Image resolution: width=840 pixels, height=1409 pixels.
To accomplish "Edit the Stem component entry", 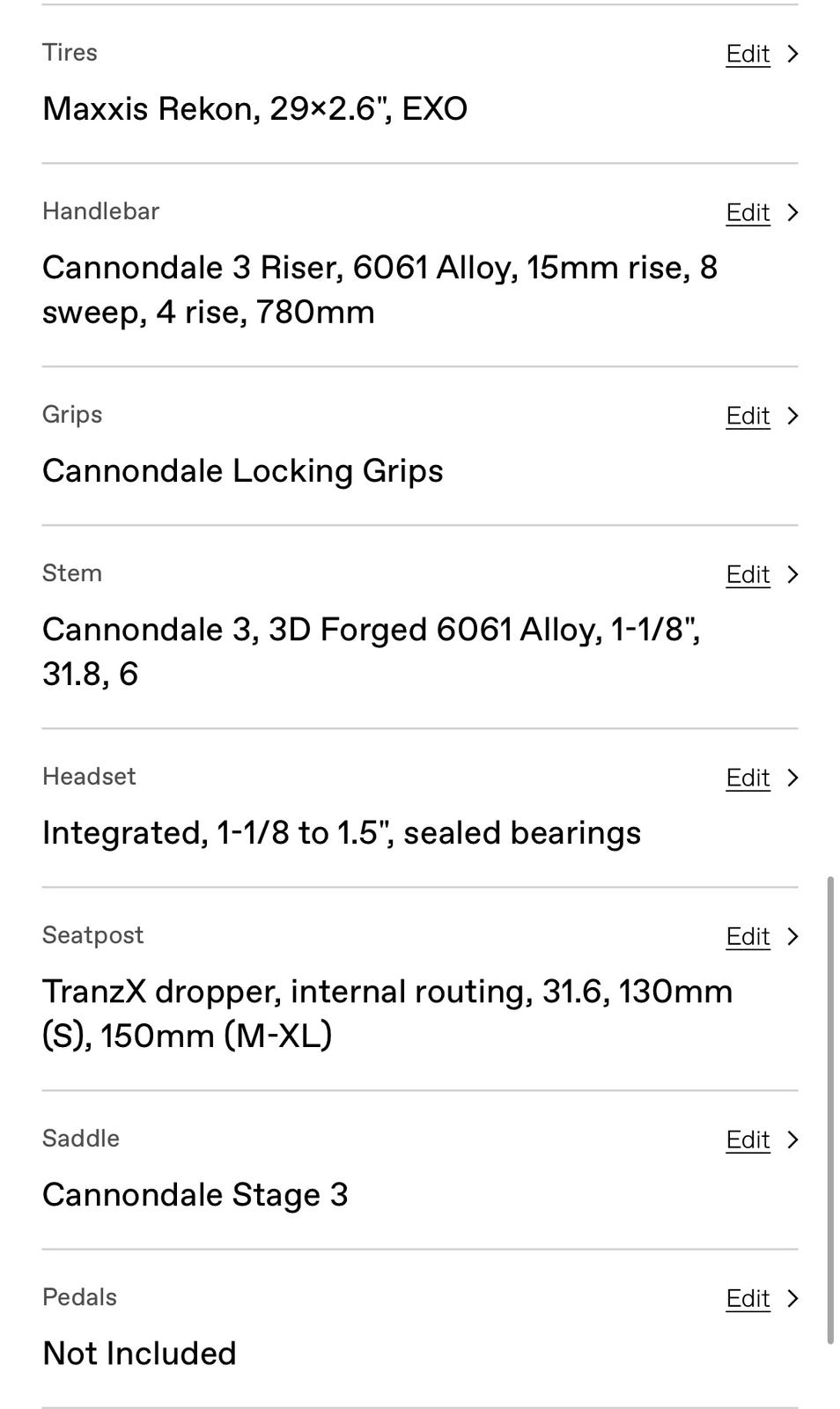I will 748,574.
